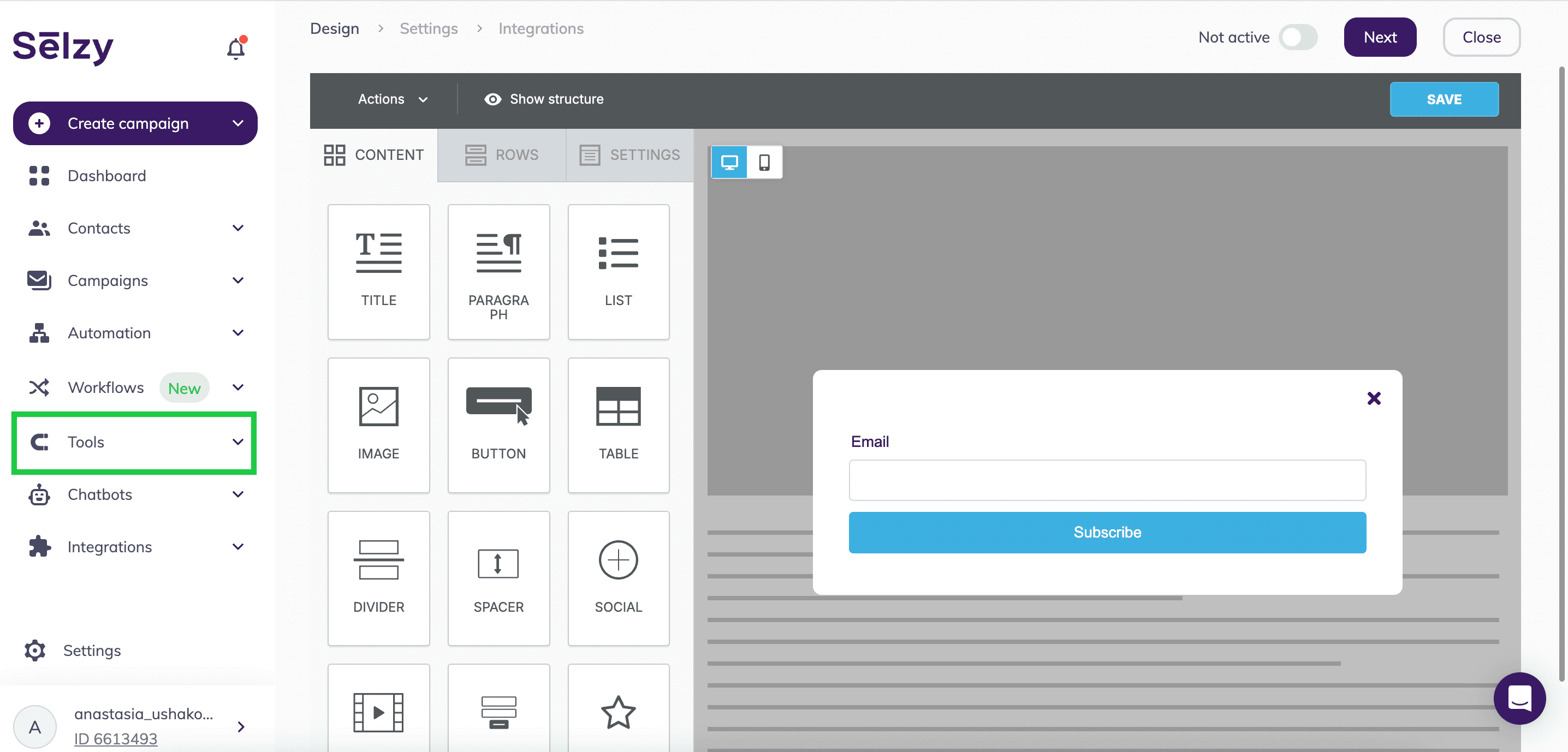Click the Next button
This screenshot has height=752, width=1568.
click(1379, 38)
